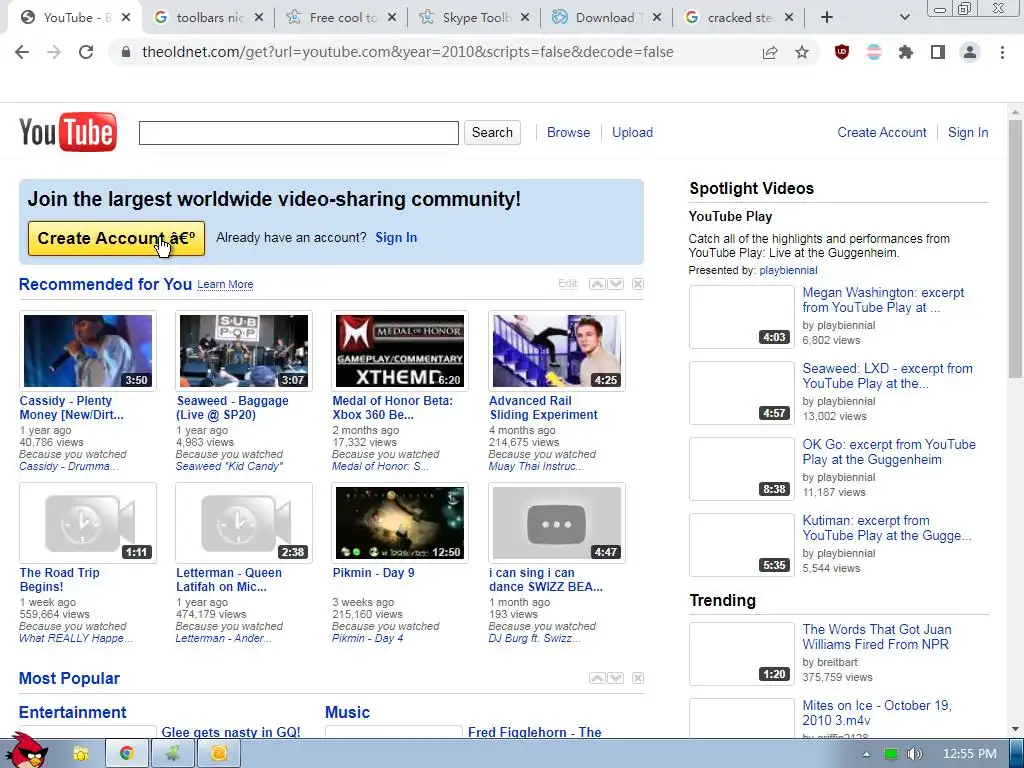Click Create Account in the header
The height and width of the screenshot is (768, 1024).
click(x=882, y=133)
